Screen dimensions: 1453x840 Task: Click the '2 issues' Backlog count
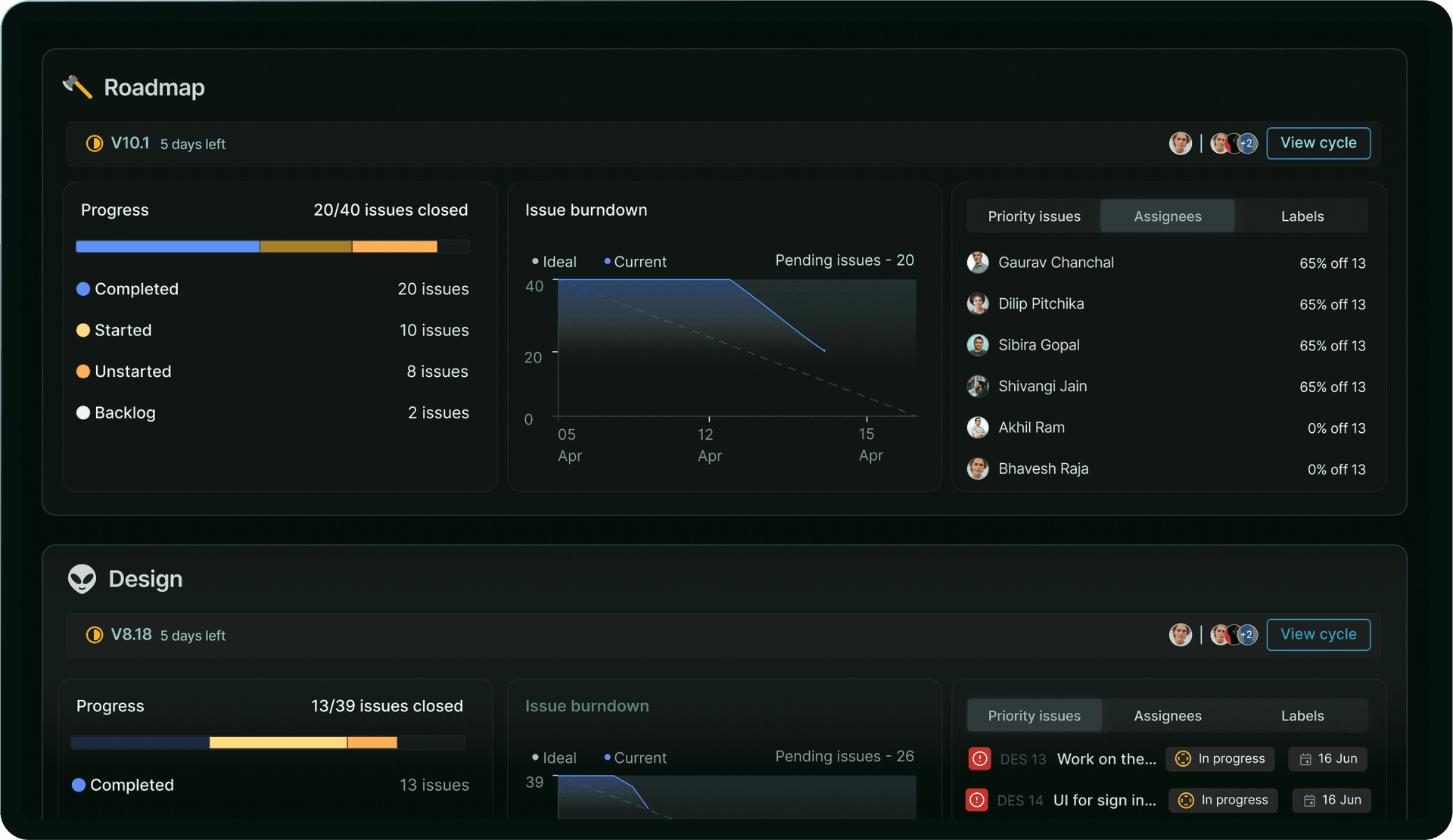438,412
